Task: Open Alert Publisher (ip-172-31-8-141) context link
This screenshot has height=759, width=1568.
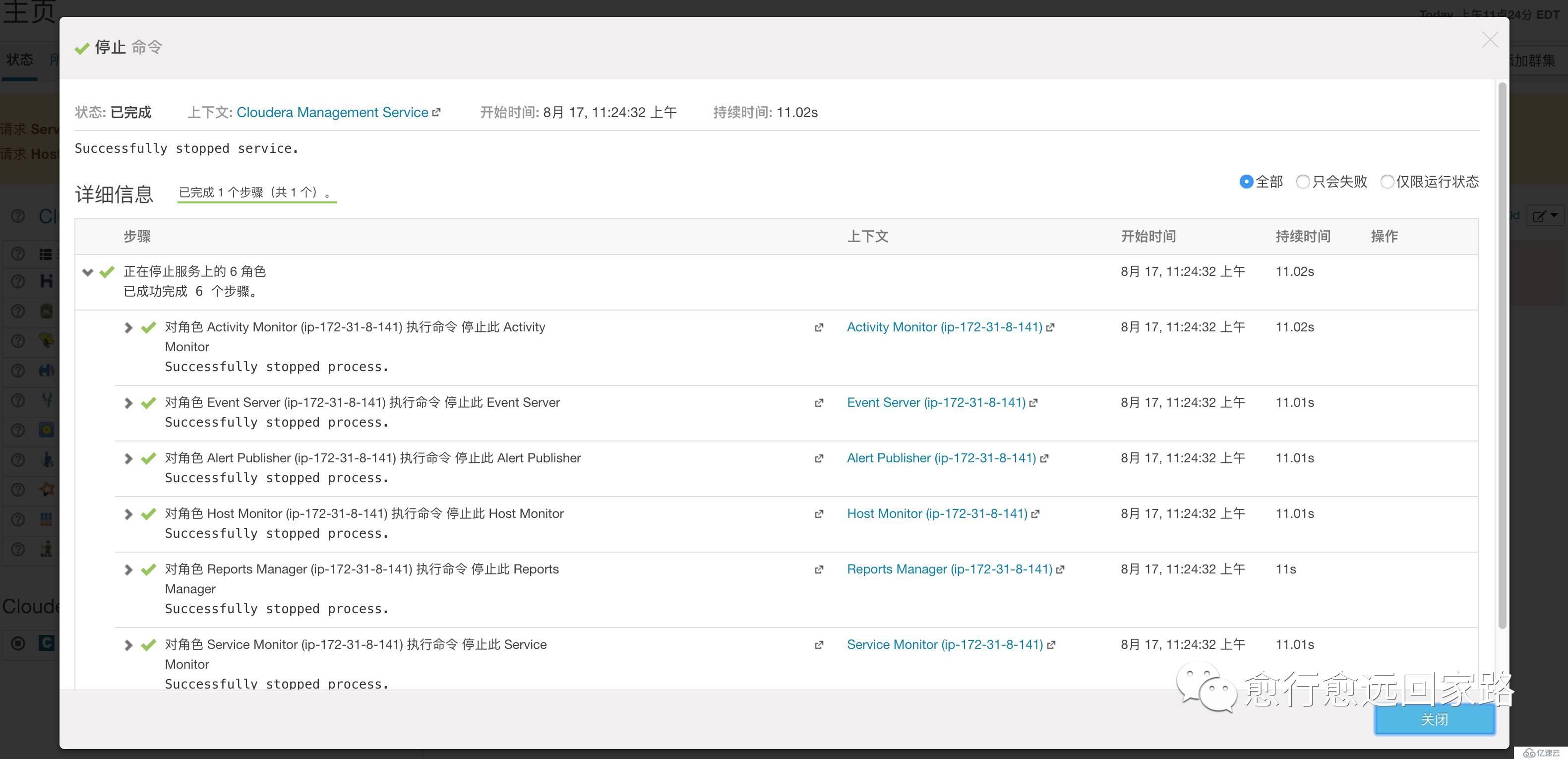Action: click(941, 458)
